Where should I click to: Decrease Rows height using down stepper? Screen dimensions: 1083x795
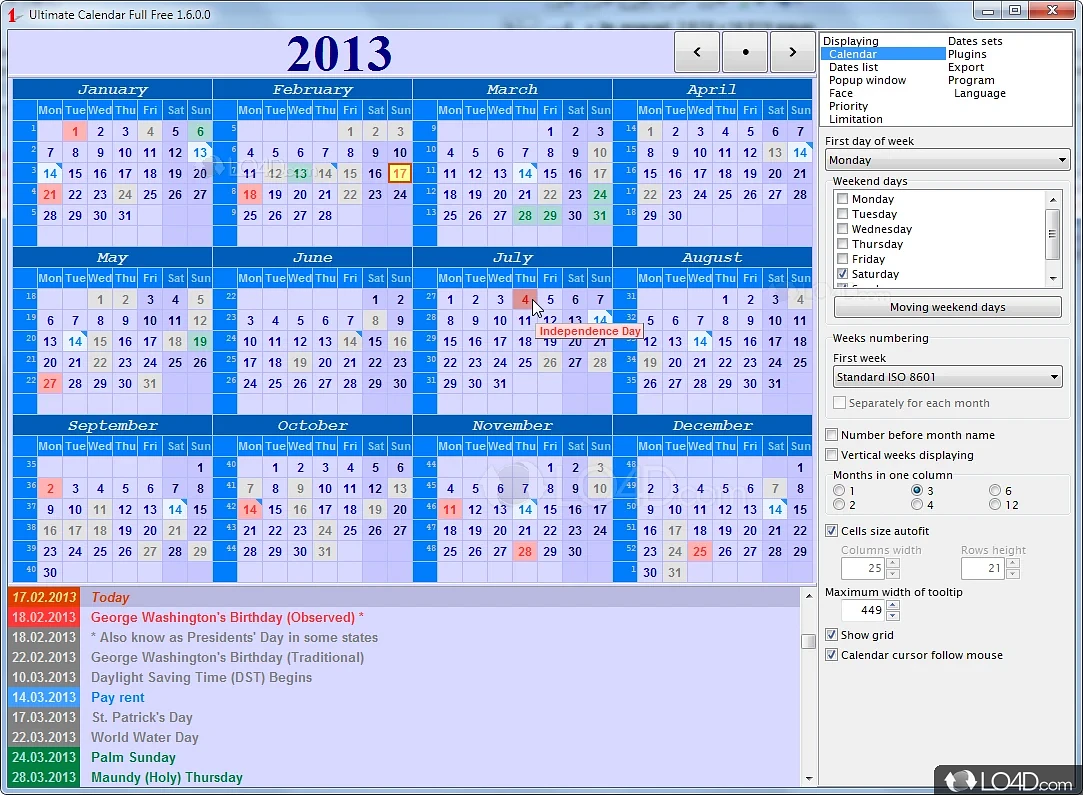[x=1013, y=573]
